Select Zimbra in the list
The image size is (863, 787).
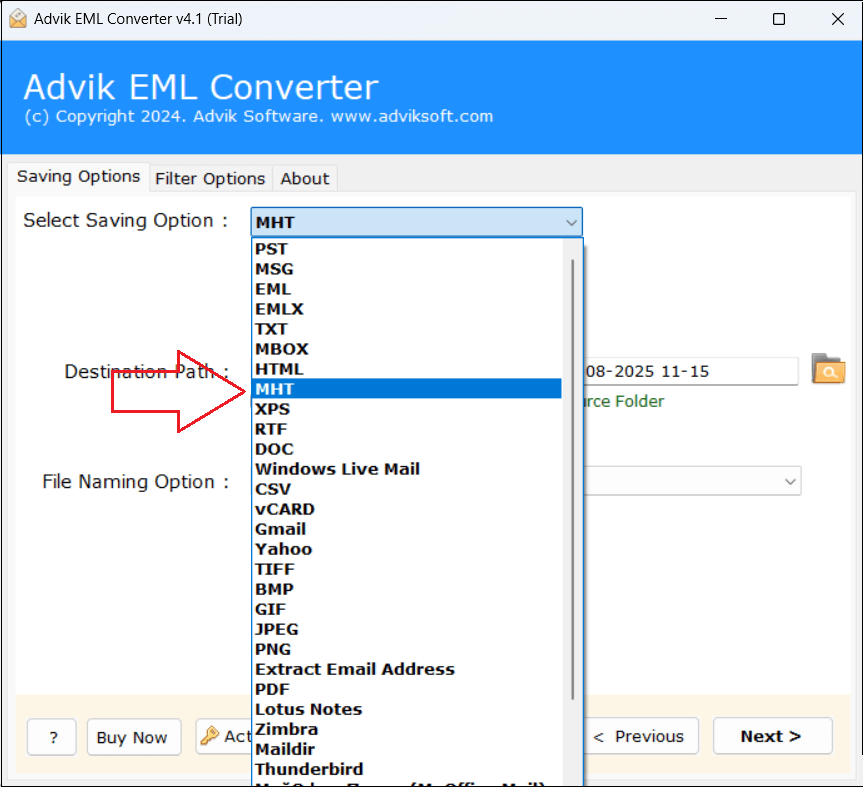(x=406, y=729)
